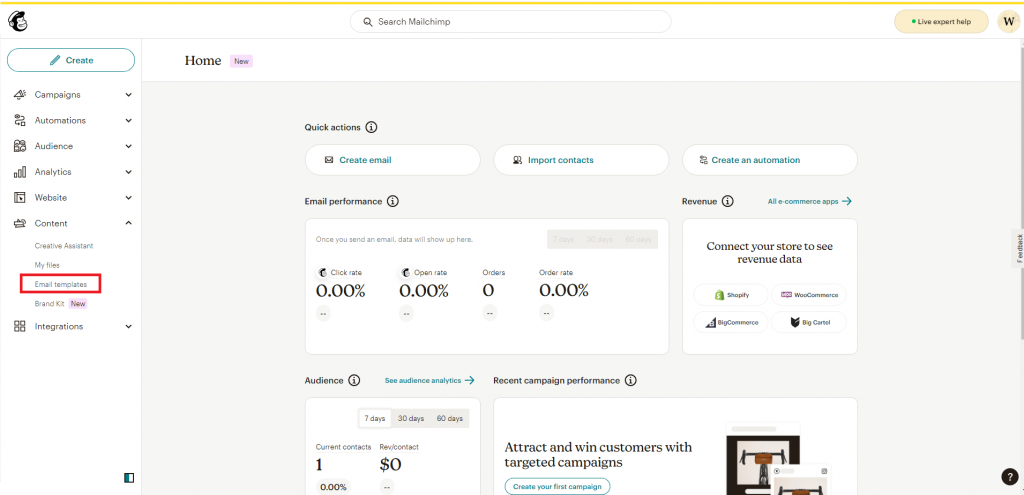
Task: Connect the Shopify store
Action: click(731, 295)
